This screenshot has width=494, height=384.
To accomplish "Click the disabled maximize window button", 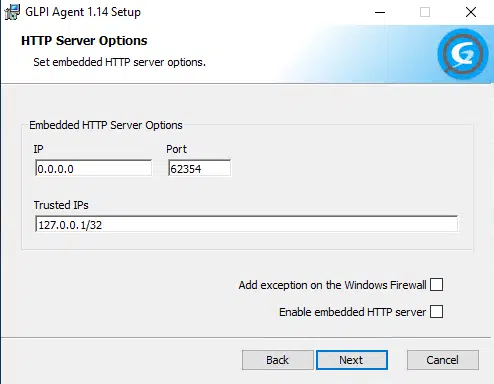I will [x=425, y=12].
